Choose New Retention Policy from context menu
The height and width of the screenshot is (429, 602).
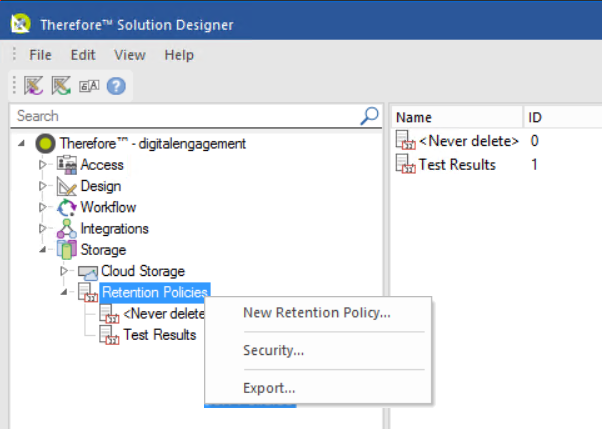point(318,313)
